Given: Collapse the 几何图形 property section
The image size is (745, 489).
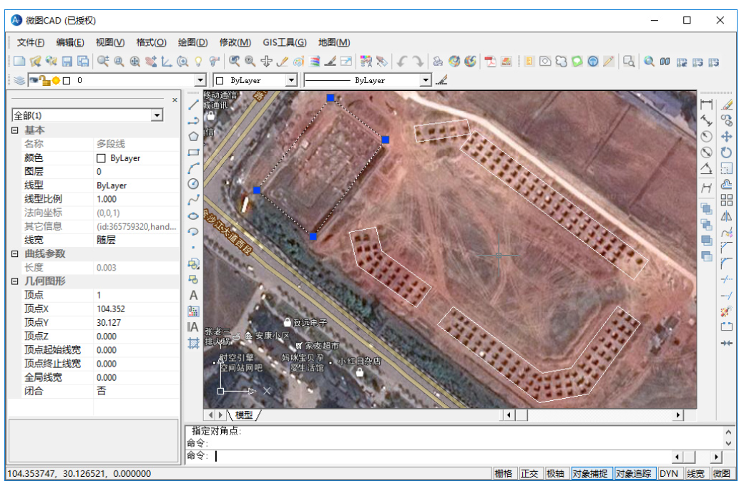Looking at the screenshot, I should 14,282.
